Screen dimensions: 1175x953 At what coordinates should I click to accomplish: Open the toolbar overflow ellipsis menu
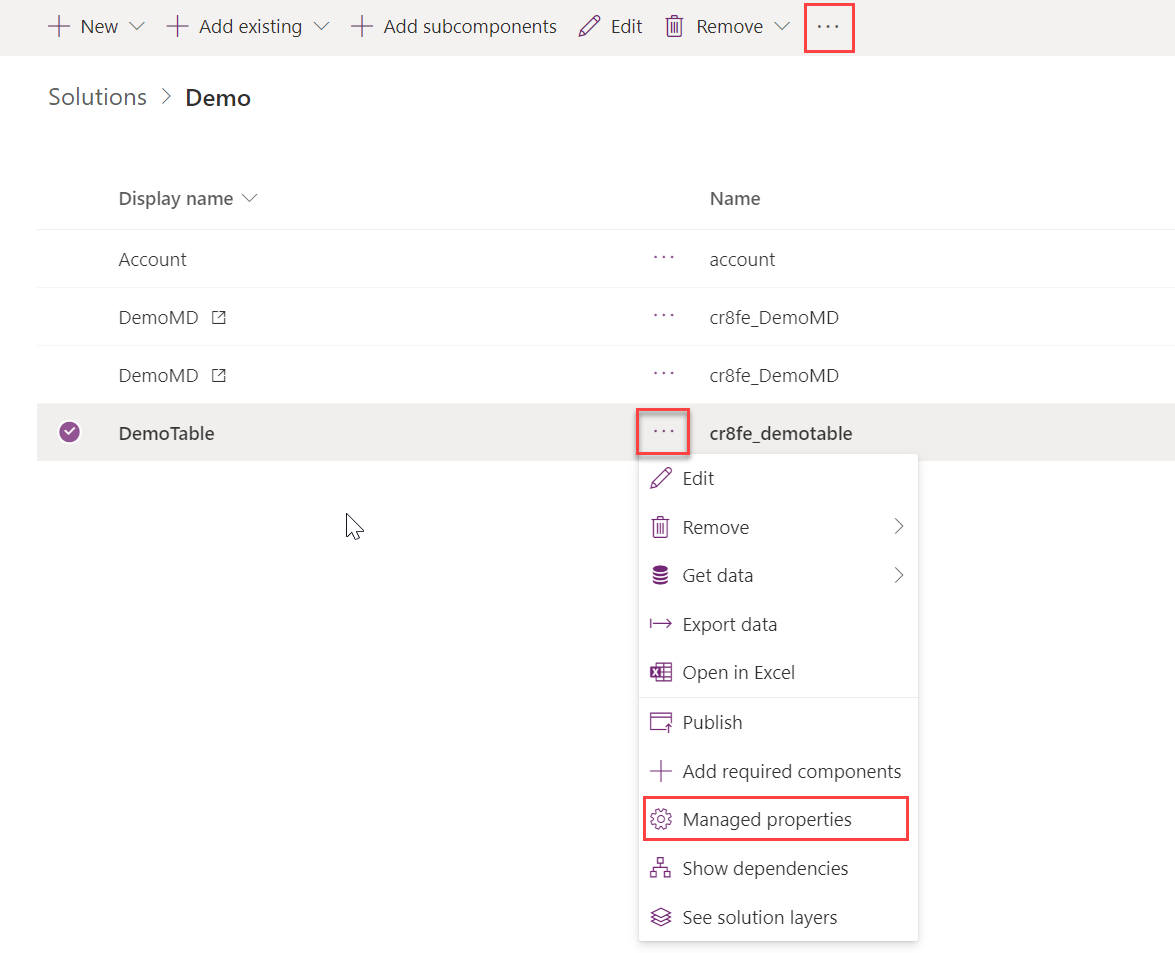(x=828, y=27)
